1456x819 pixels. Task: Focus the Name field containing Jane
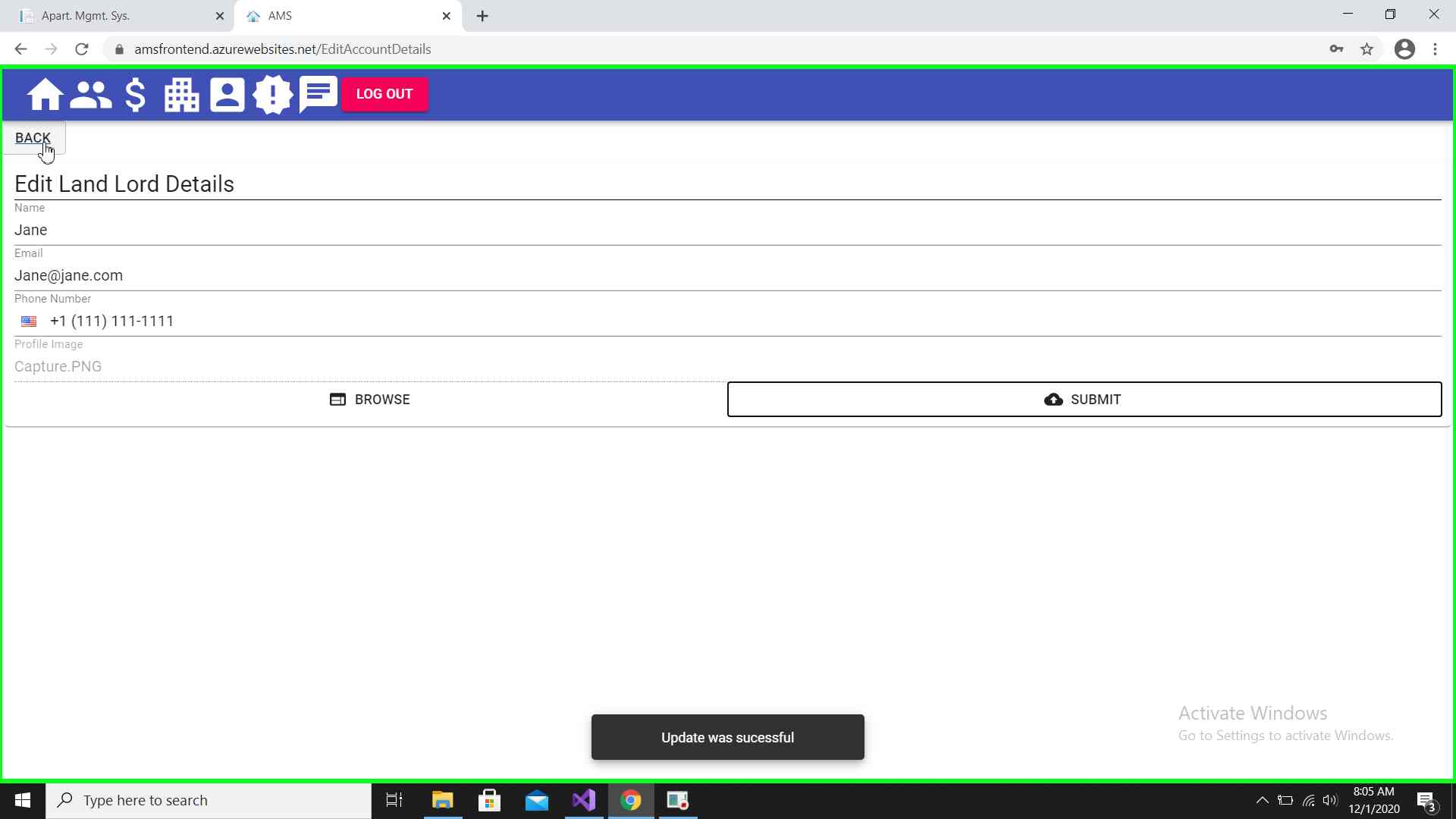pyautogui.click(x=727, y=230)
